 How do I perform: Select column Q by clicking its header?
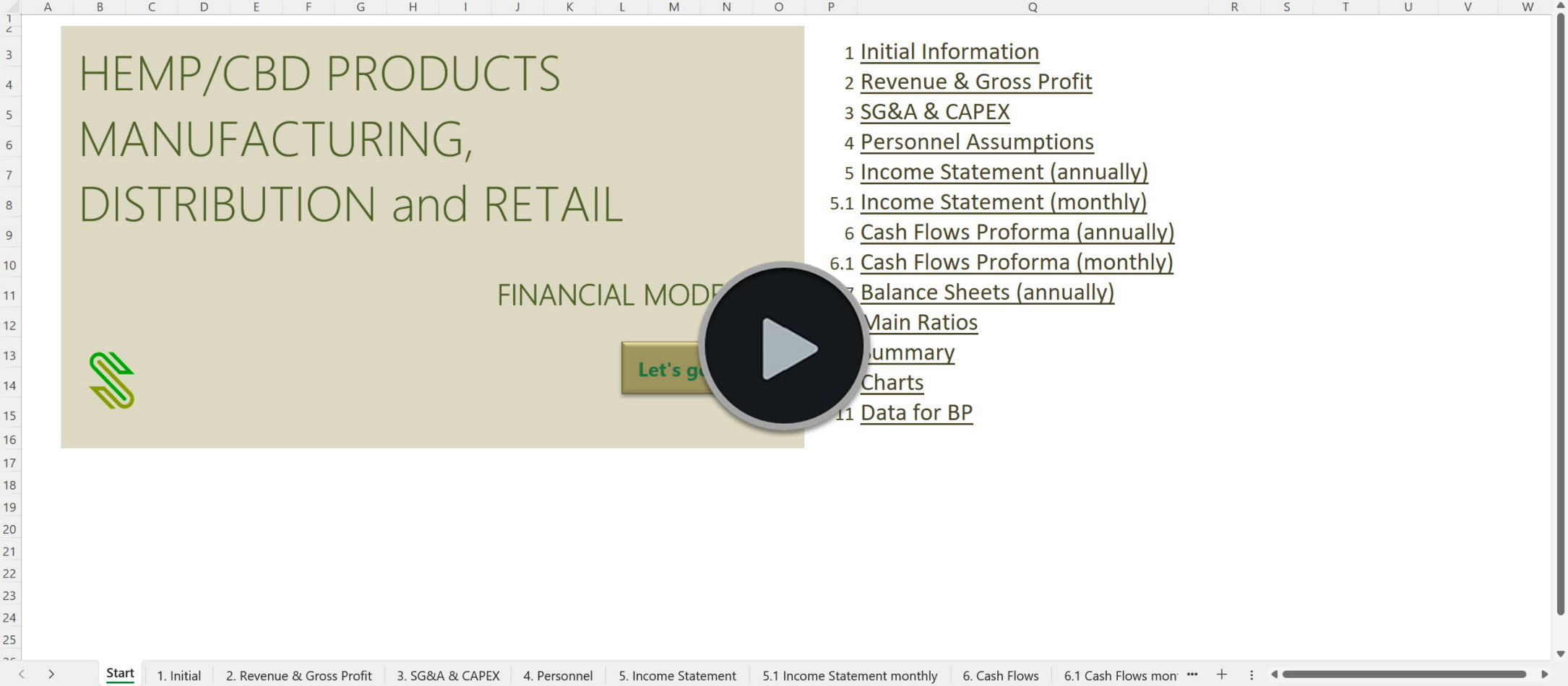[1032, 7]
